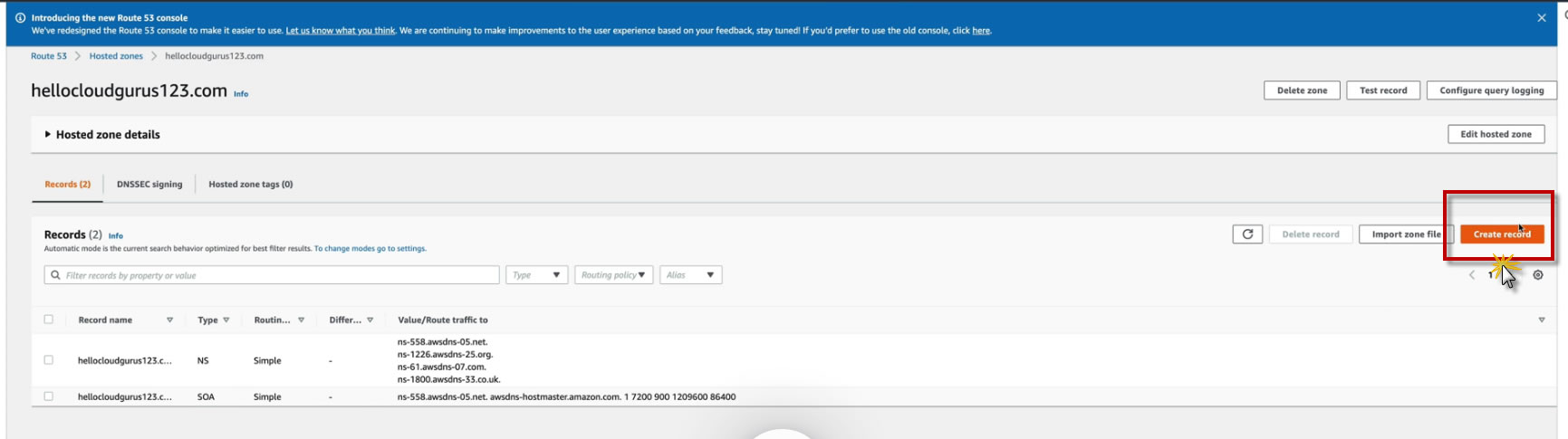Dismiss the new Route 53 console banner
The image size is (1568, 439).
(x=1542, y=18)
